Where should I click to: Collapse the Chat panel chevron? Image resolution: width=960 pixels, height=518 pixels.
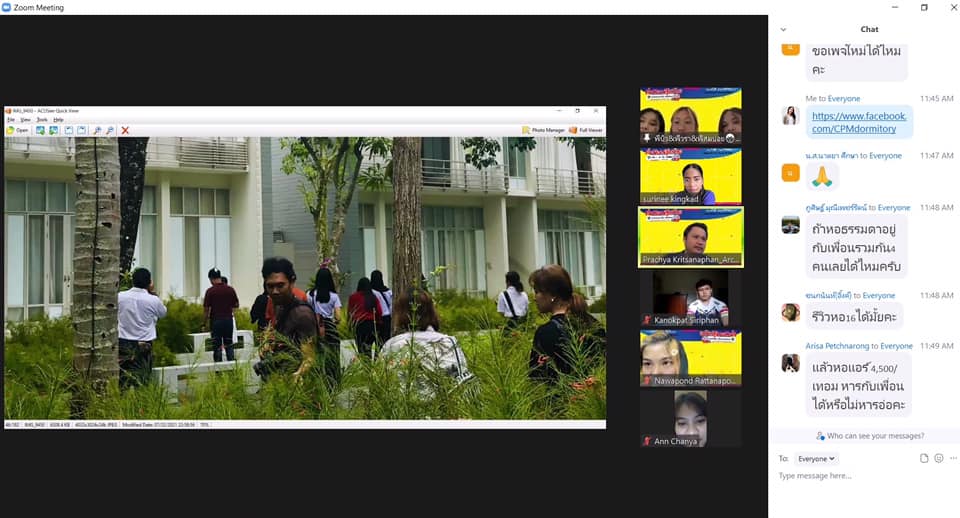pyautogui.click(x=783, y=29)
